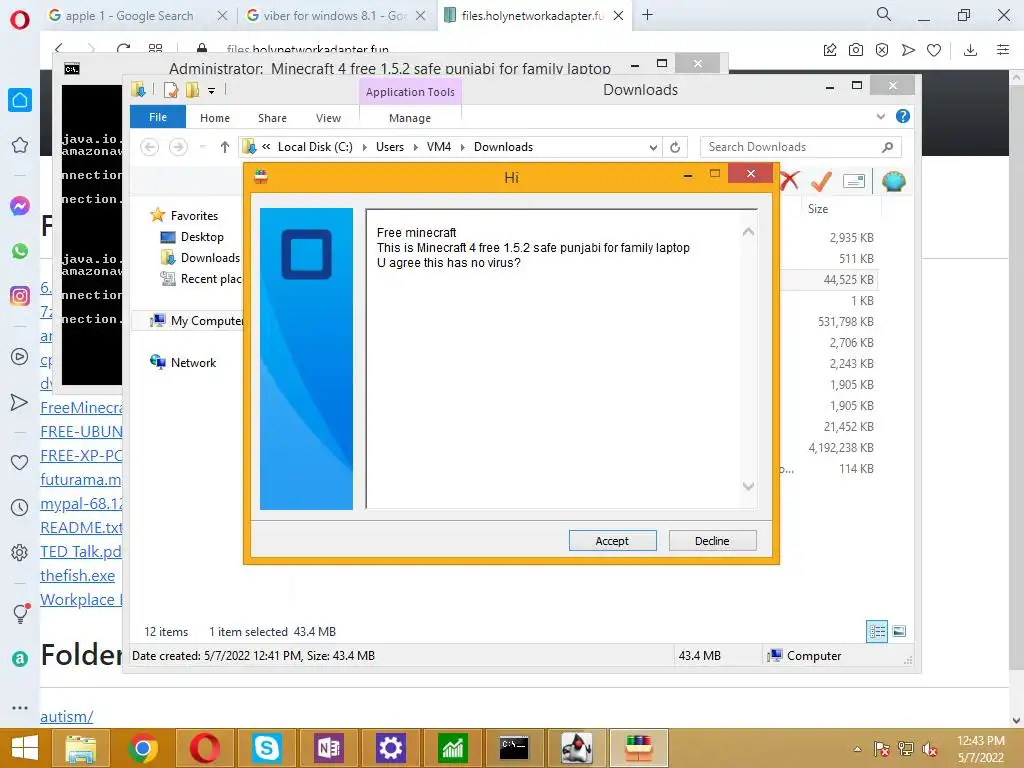Click Decline in the Hi dialog

pos(712,541)
